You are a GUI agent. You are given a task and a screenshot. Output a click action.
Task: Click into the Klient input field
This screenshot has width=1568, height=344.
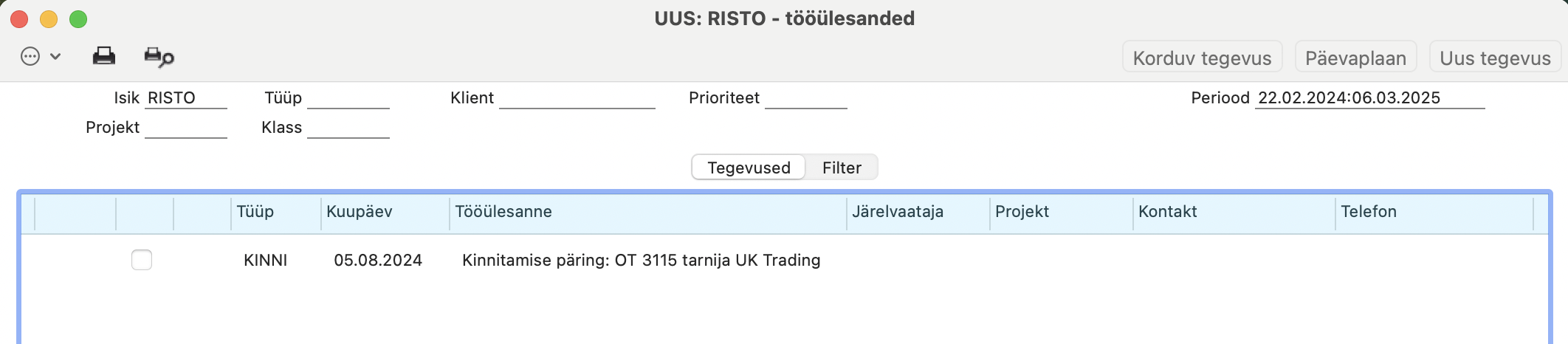[x=577, y=98]
